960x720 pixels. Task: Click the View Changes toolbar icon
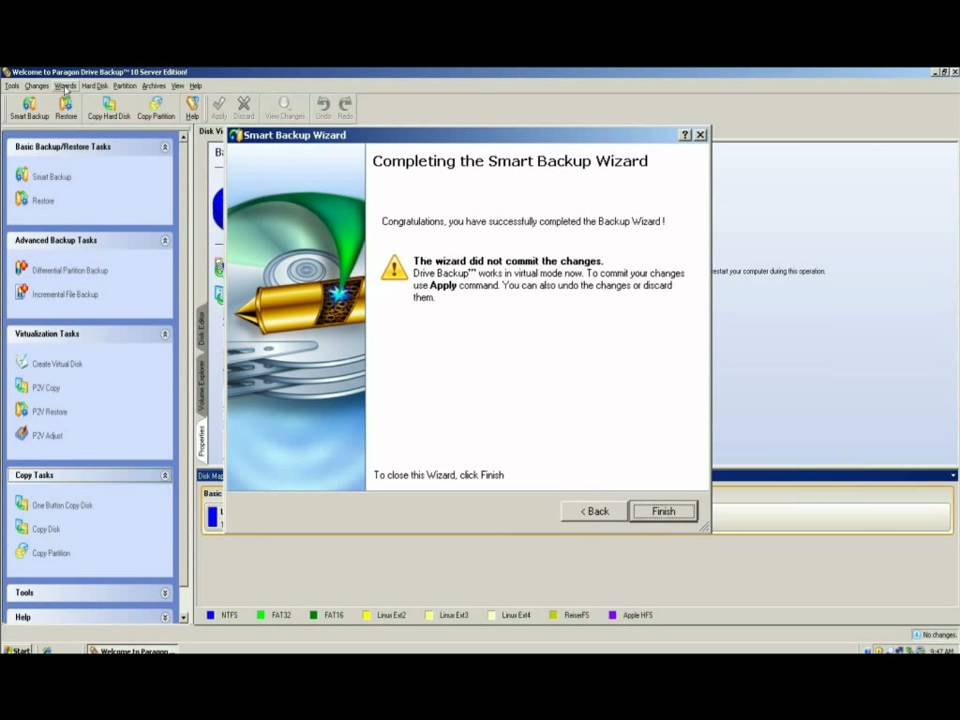point(285,108)
